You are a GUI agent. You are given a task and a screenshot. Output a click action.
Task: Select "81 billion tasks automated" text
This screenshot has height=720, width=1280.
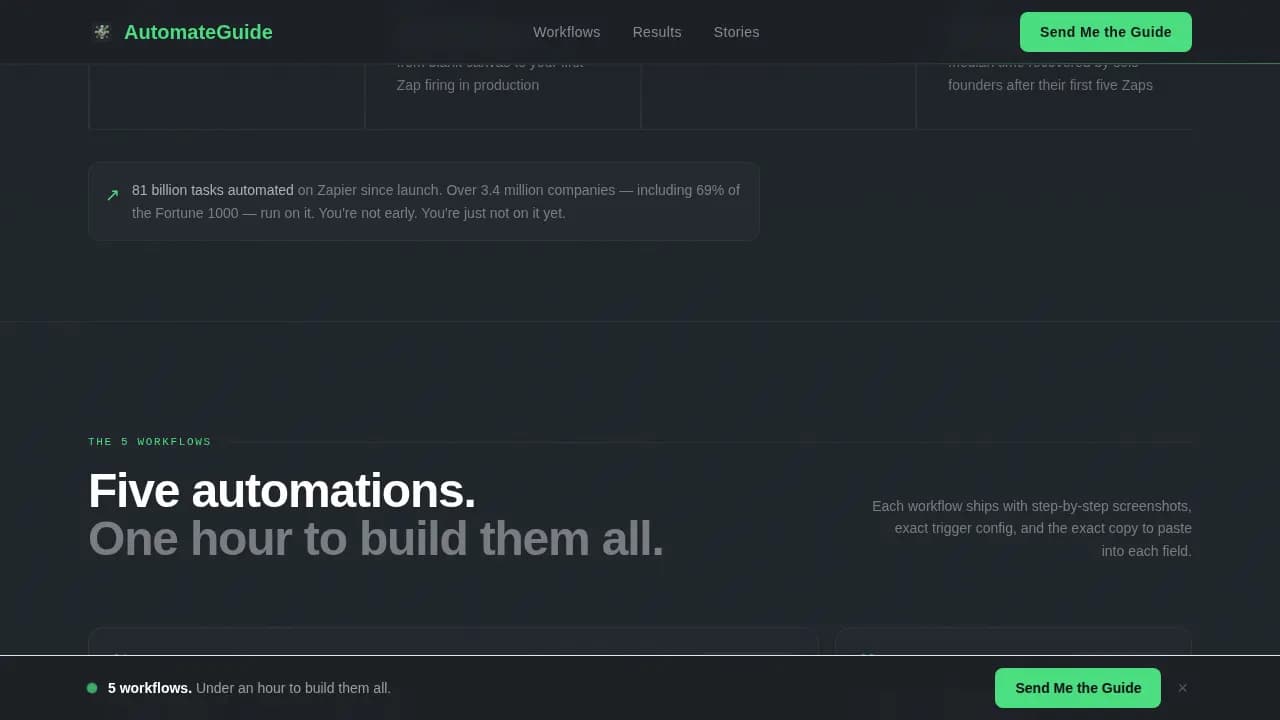(x=213, y=190)
